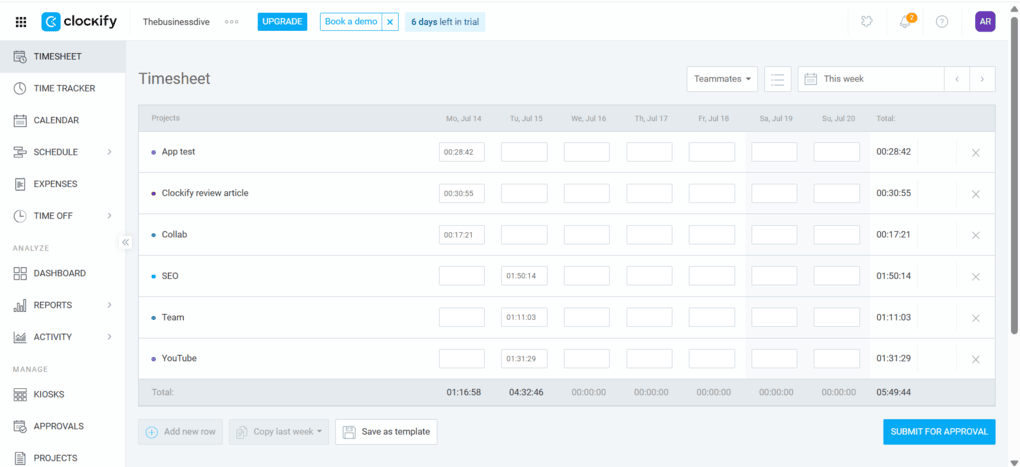Click the Clockify logo
1020x467 pixels.
tap(79, 21)
